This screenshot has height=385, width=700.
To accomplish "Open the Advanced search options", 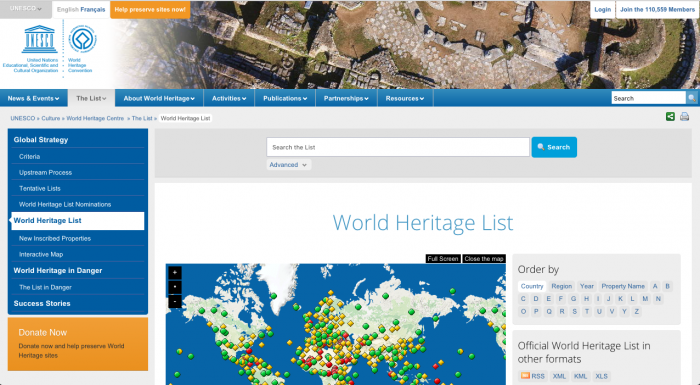I will (288, 165).
